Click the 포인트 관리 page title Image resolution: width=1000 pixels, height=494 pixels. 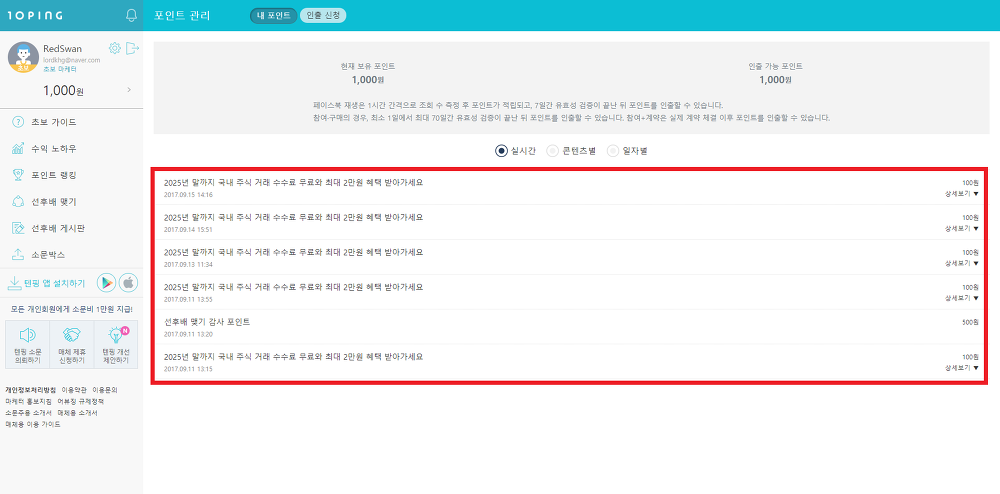(182, 15)
